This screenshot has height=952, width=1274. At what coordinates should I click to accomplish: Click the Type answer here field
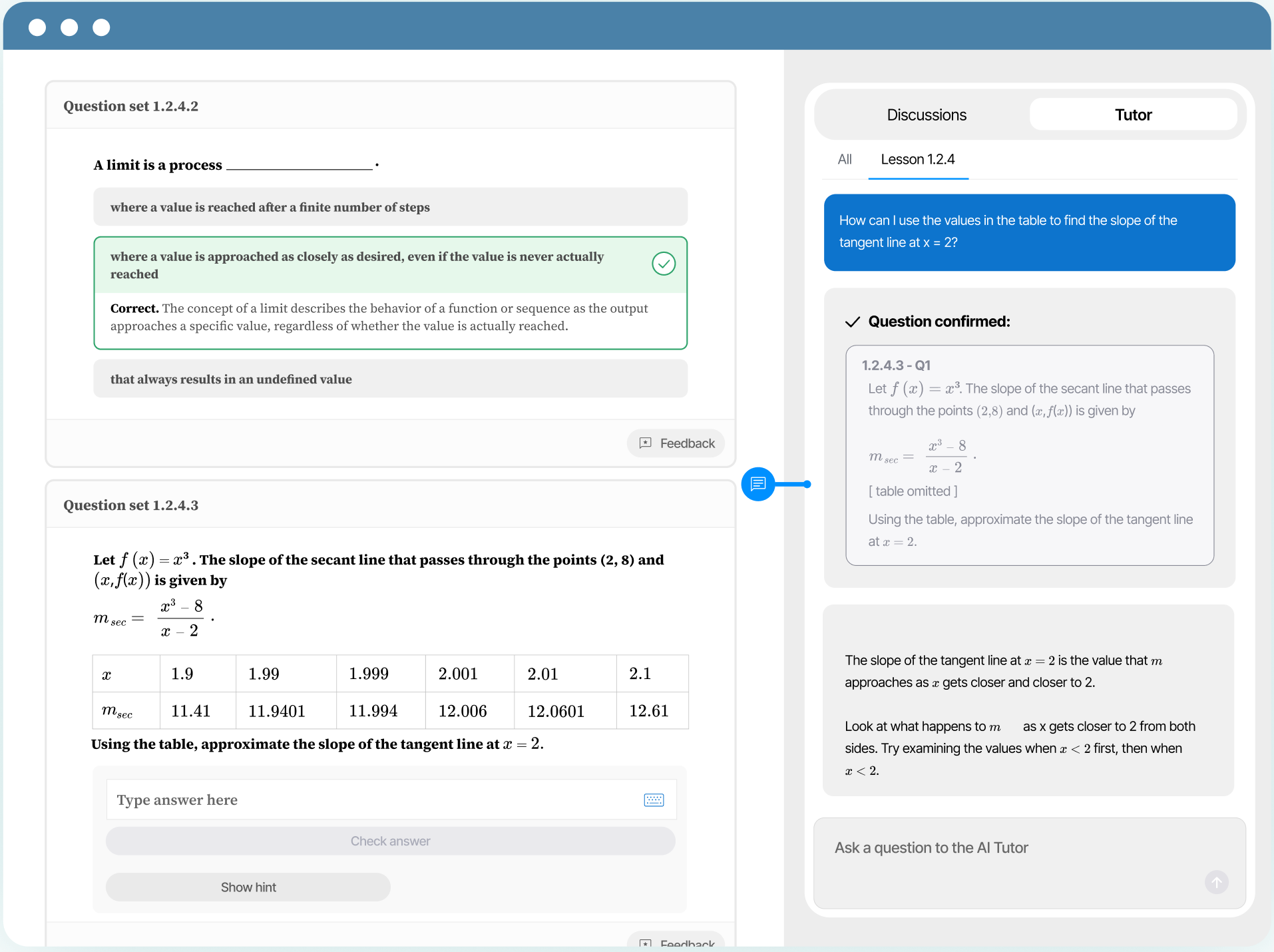click(373, 800)
